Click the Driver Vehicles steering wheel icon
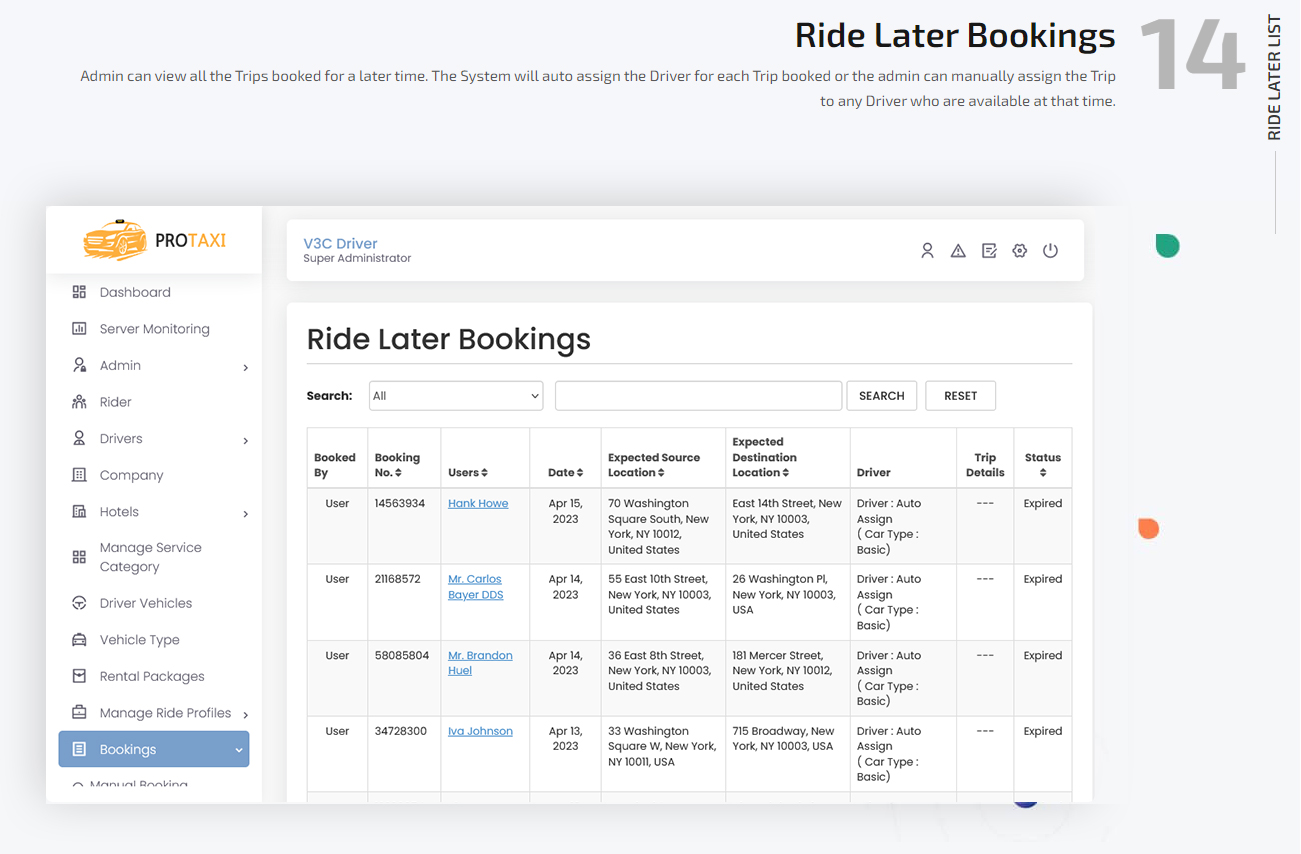 [79, 603]
